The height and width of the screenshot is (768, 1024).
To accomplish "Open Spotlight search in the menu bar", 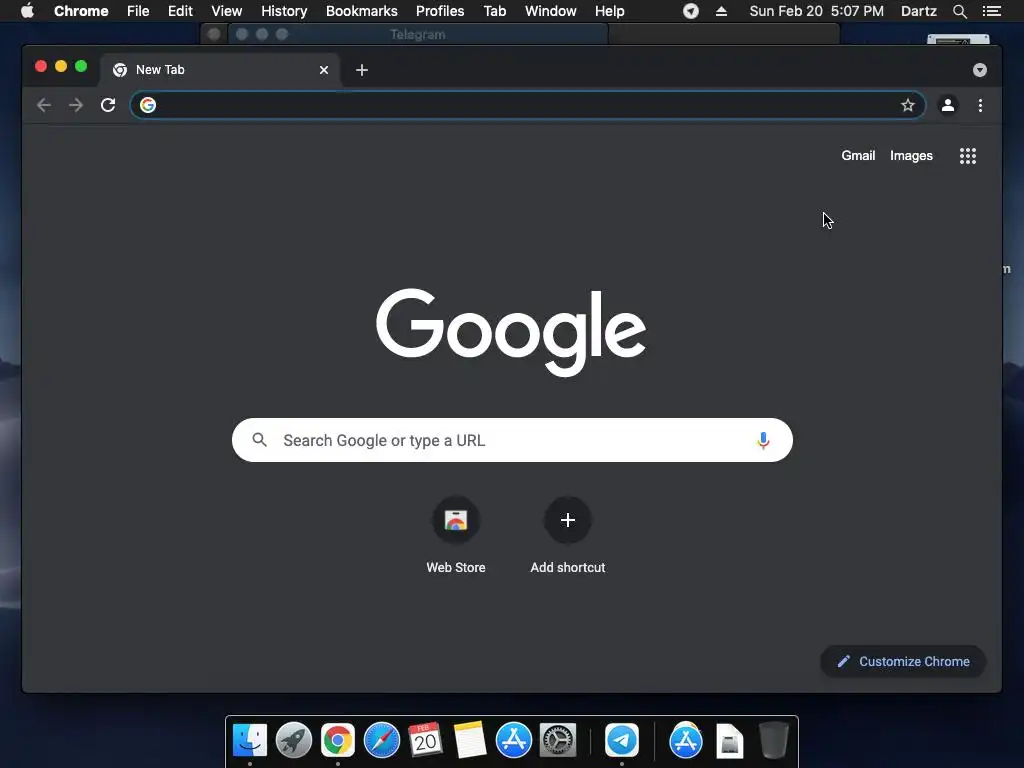I will pos(959,11).
